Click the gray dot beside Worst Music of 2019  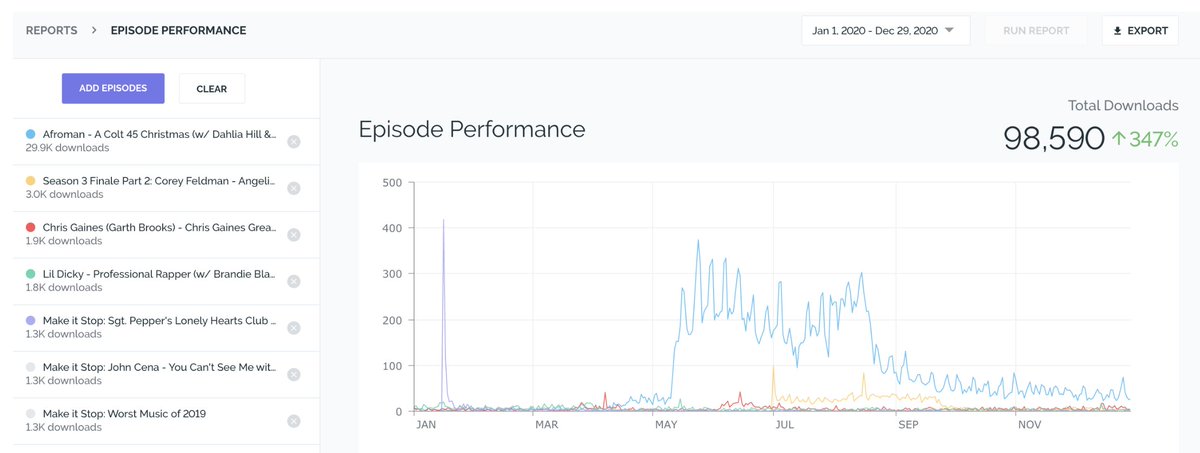tap(31, 414)
